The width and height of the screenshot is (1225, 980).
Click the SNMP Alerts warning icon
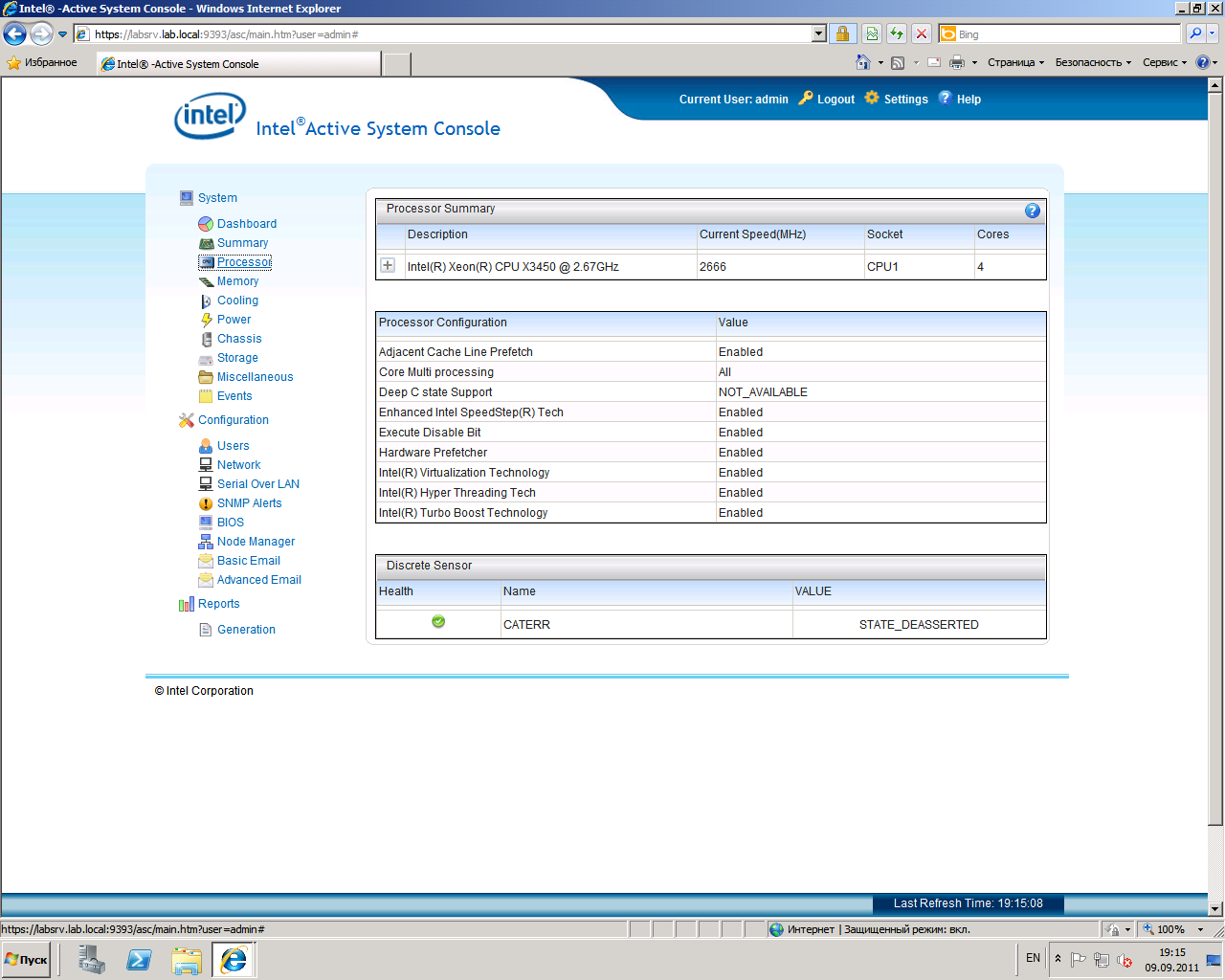(x=206, y=503)
